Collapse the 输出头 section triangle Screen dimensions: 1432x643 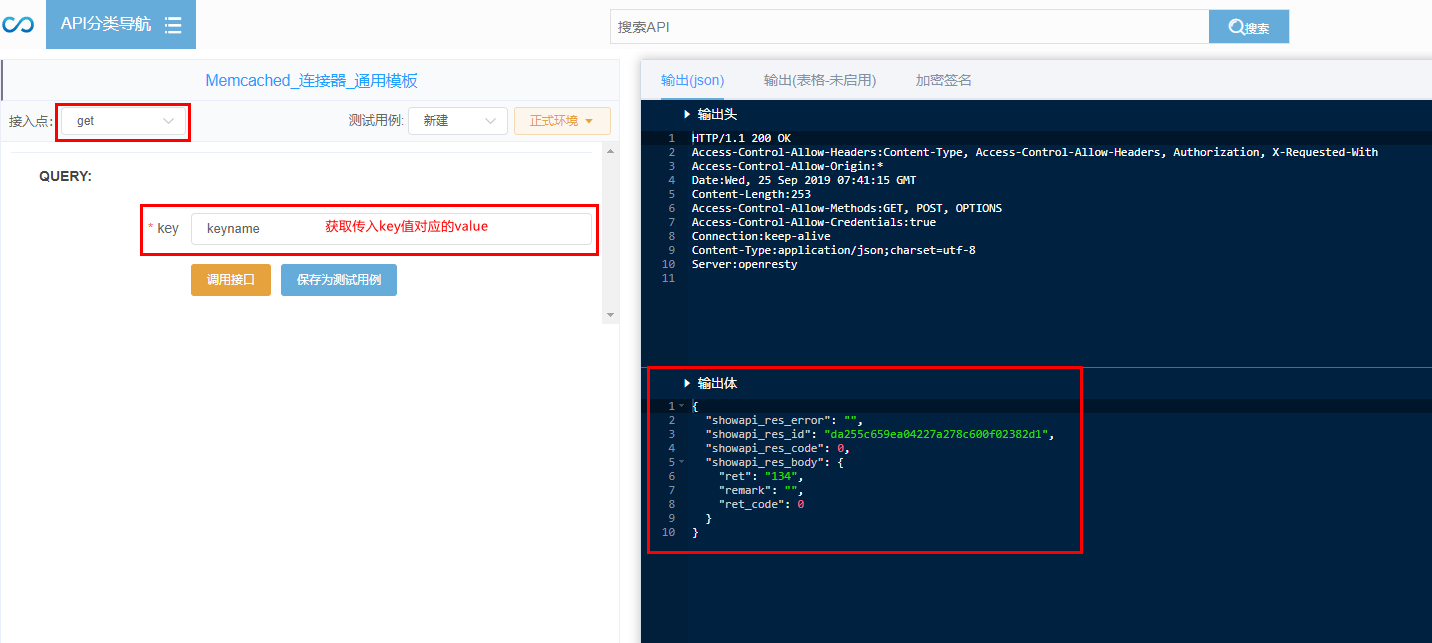click(x=687, y=115)
